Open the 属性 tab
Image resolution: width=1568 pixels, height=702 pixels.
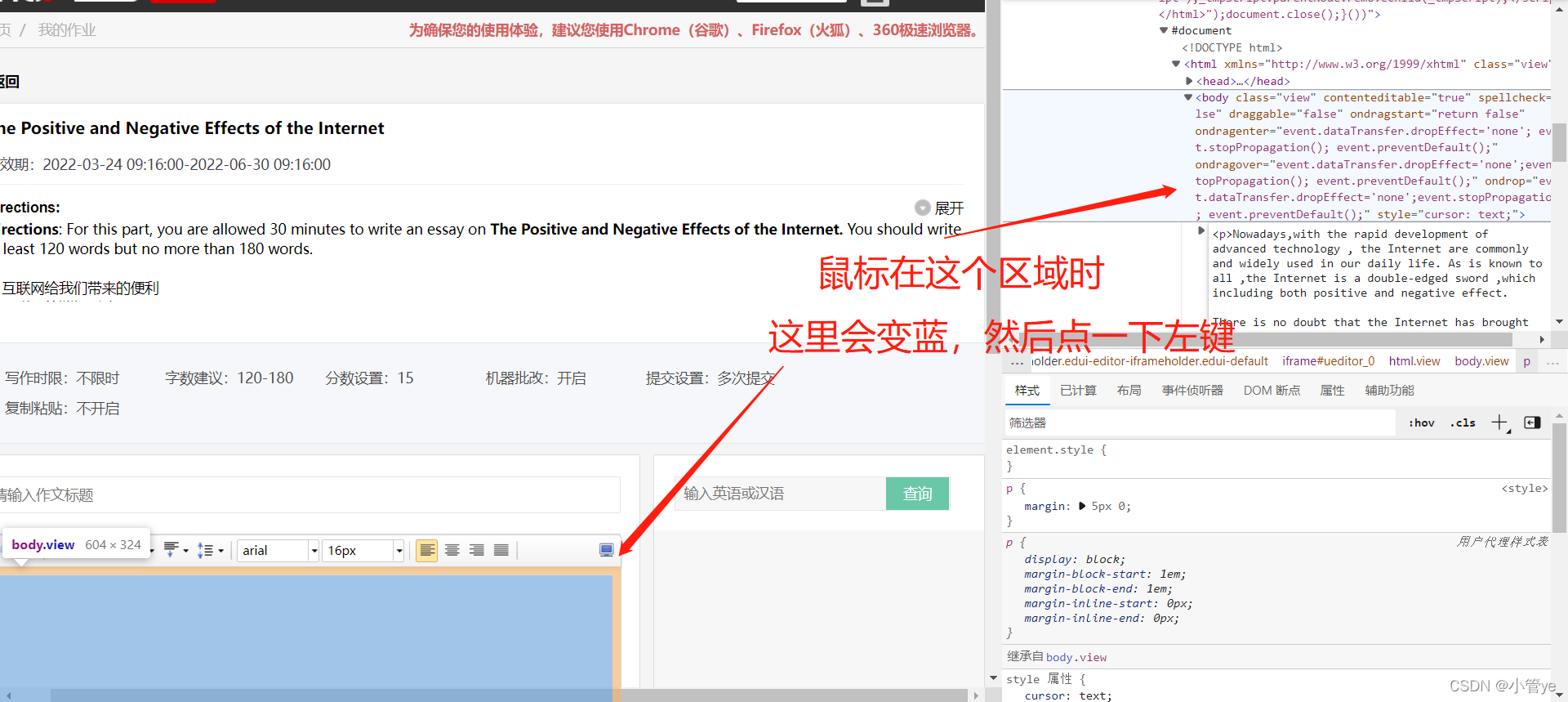coord(1332,391)
